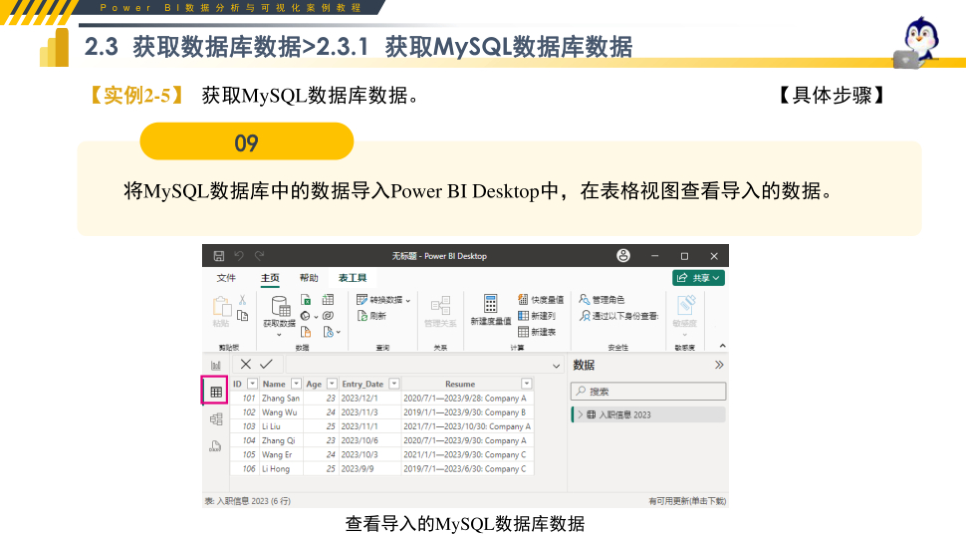Create a New Measure (新建度量值)
This screenshot has height=544, width=966.
click(x=490, y=310)
